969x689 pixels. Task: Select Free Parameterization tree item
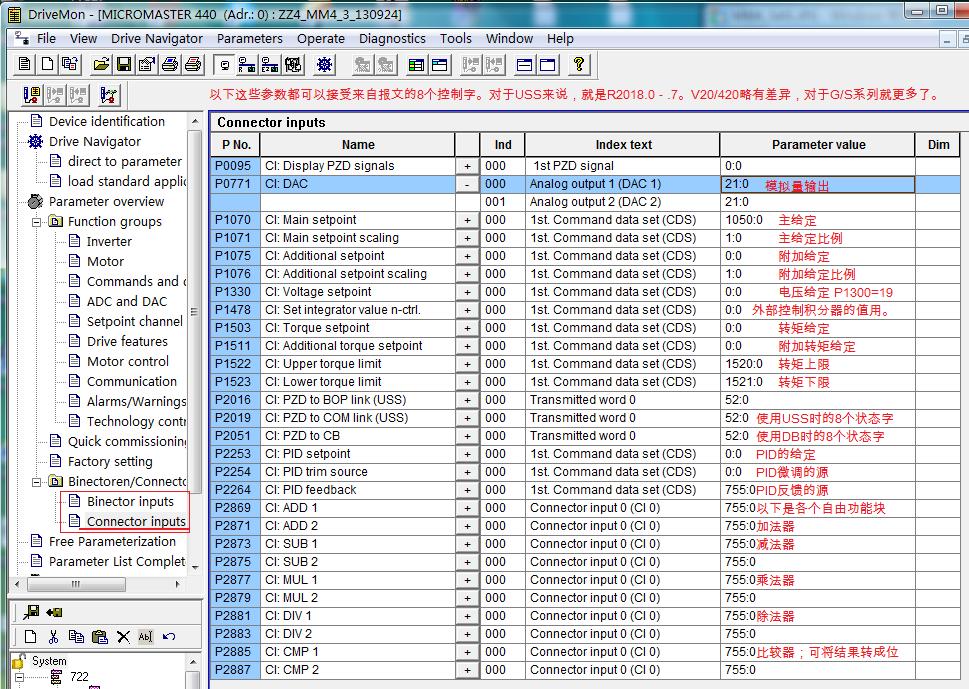click(112, 541)
